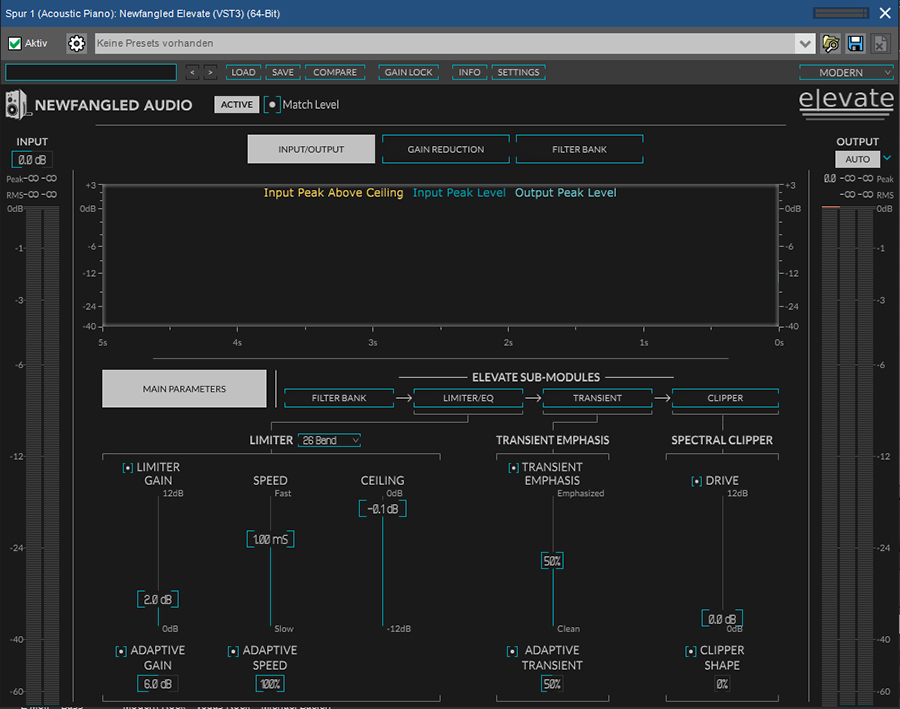Click the Adaptive Gain 6.0 dB value

[x=158, y=684]
